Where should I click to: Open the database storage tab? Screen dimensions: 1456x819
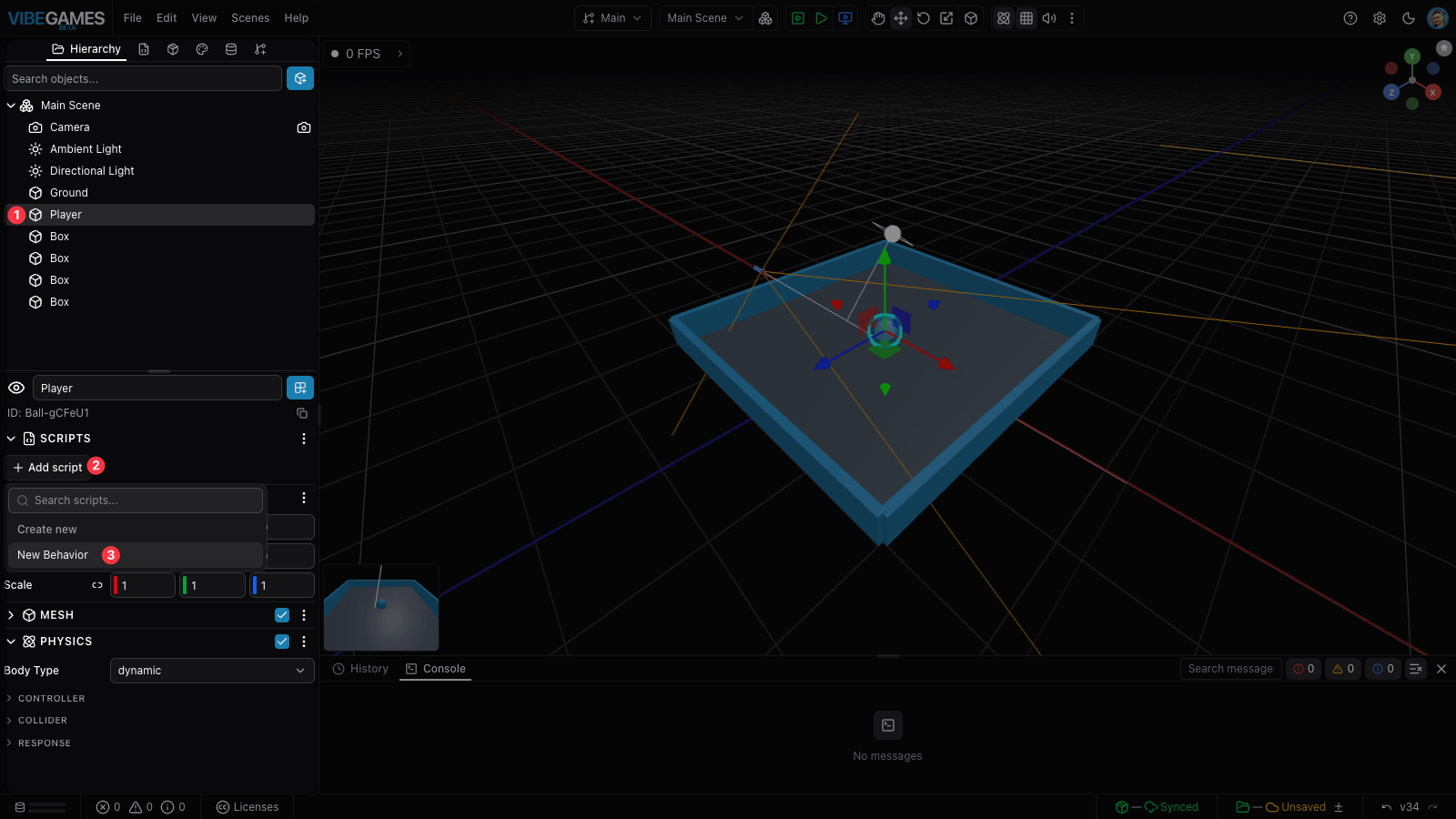click(231, 49)
